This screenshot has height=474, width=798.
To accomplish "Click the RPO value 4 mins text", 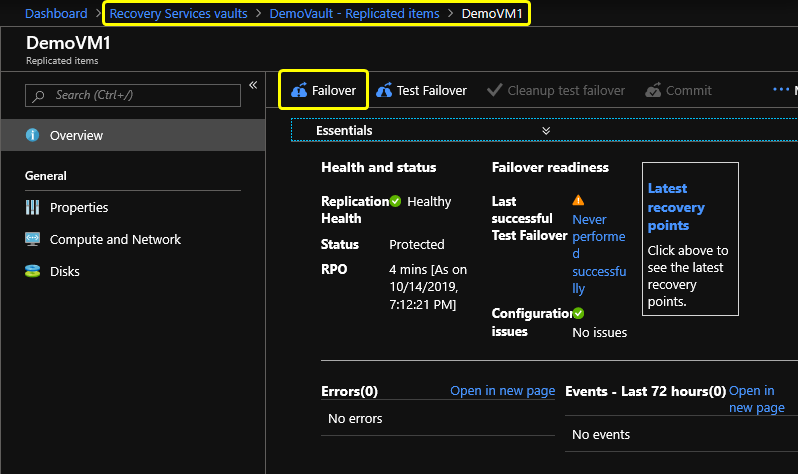I will tap(428, 287).
